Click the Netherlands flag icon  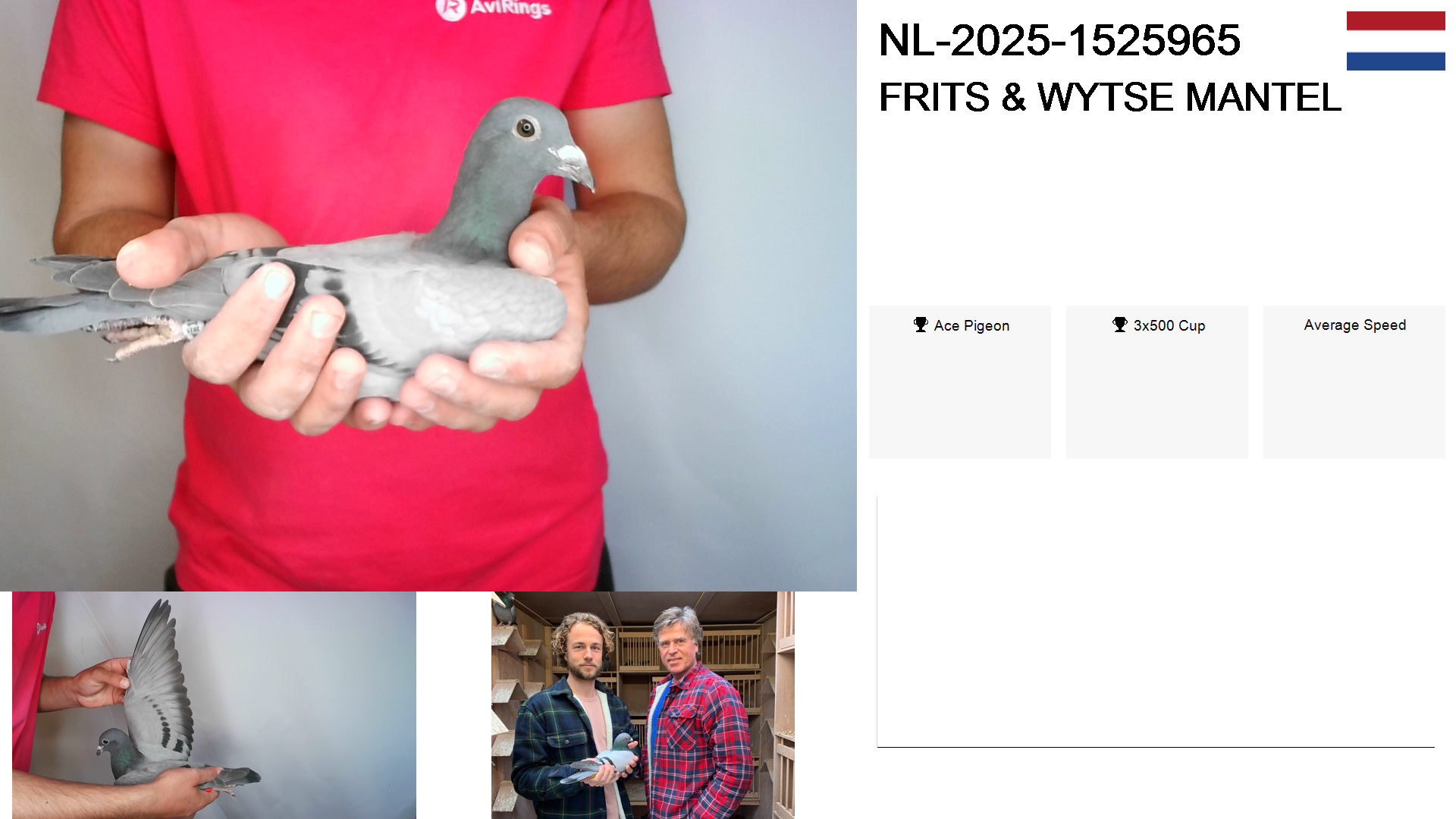click(x=1395, y=41)
